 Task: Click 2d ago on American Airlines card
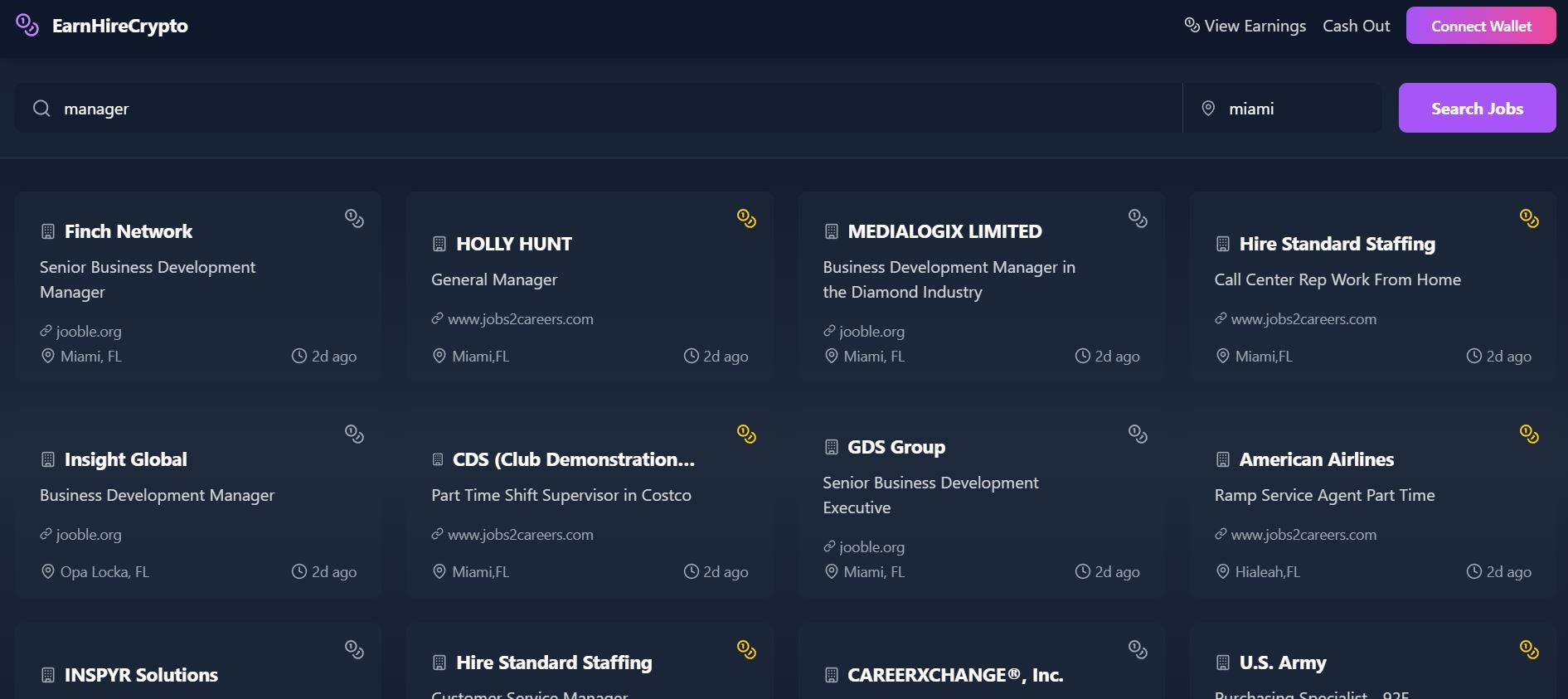tap(1508, 571)
